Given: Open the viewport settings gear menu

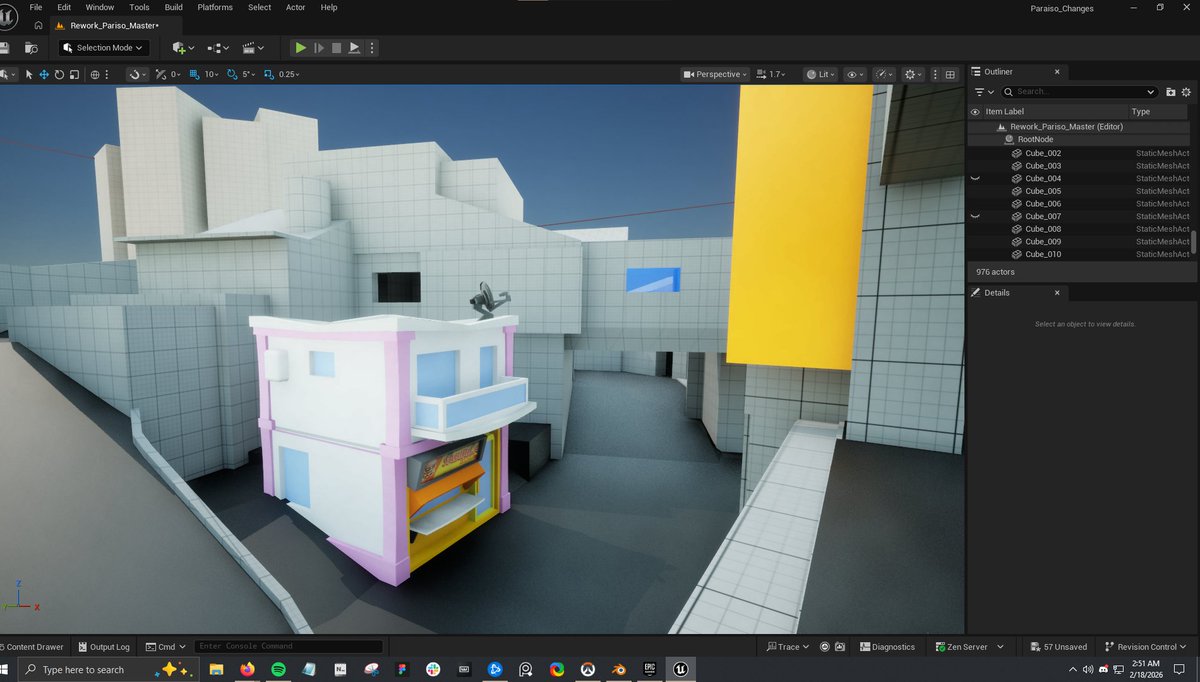Looking at the screenshot, I should tap(913, 74).
